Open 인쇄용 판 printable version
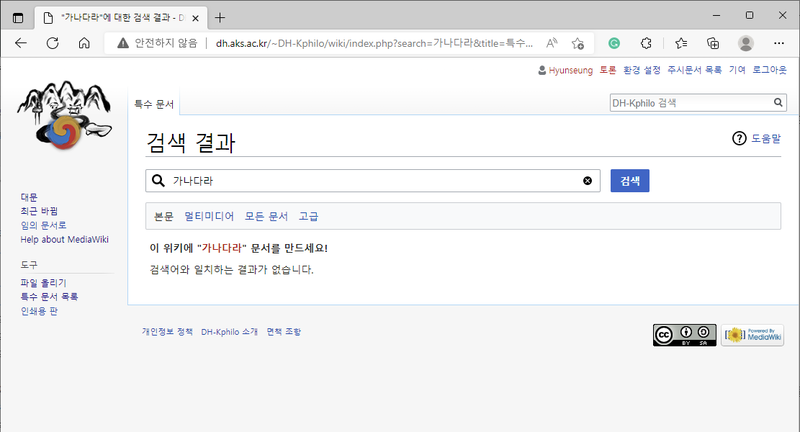Screen dimensions: 800x432 [x=39, y=311]
